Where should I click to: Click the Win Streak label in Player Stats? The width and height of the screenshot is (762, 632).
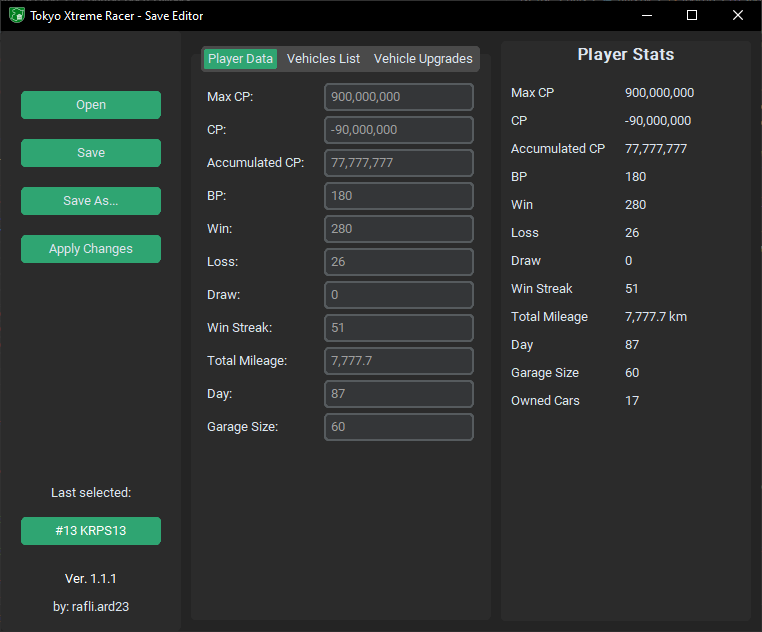(x=542, y=289)
